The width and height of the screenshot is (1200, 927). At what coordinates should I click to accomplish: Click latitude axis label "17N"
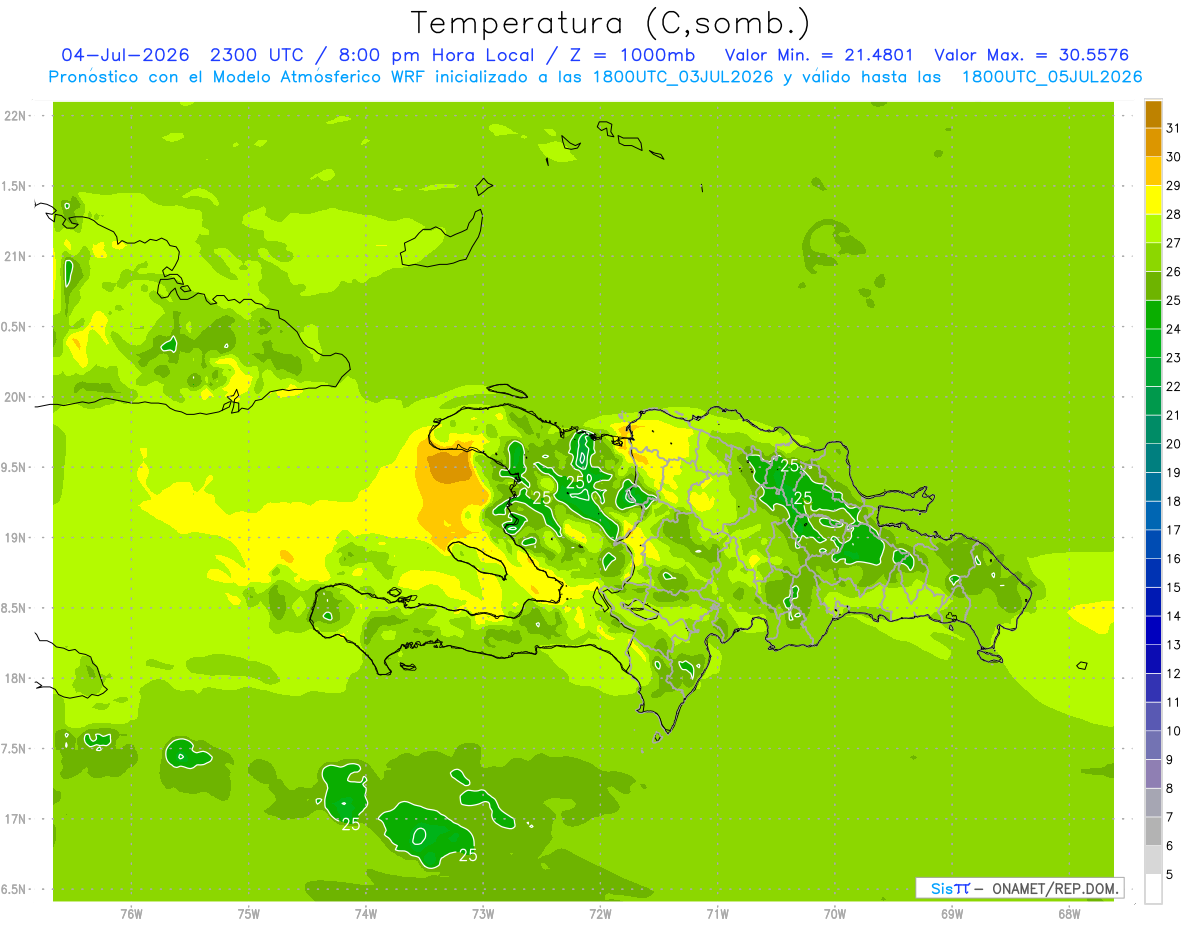(16, 819)
